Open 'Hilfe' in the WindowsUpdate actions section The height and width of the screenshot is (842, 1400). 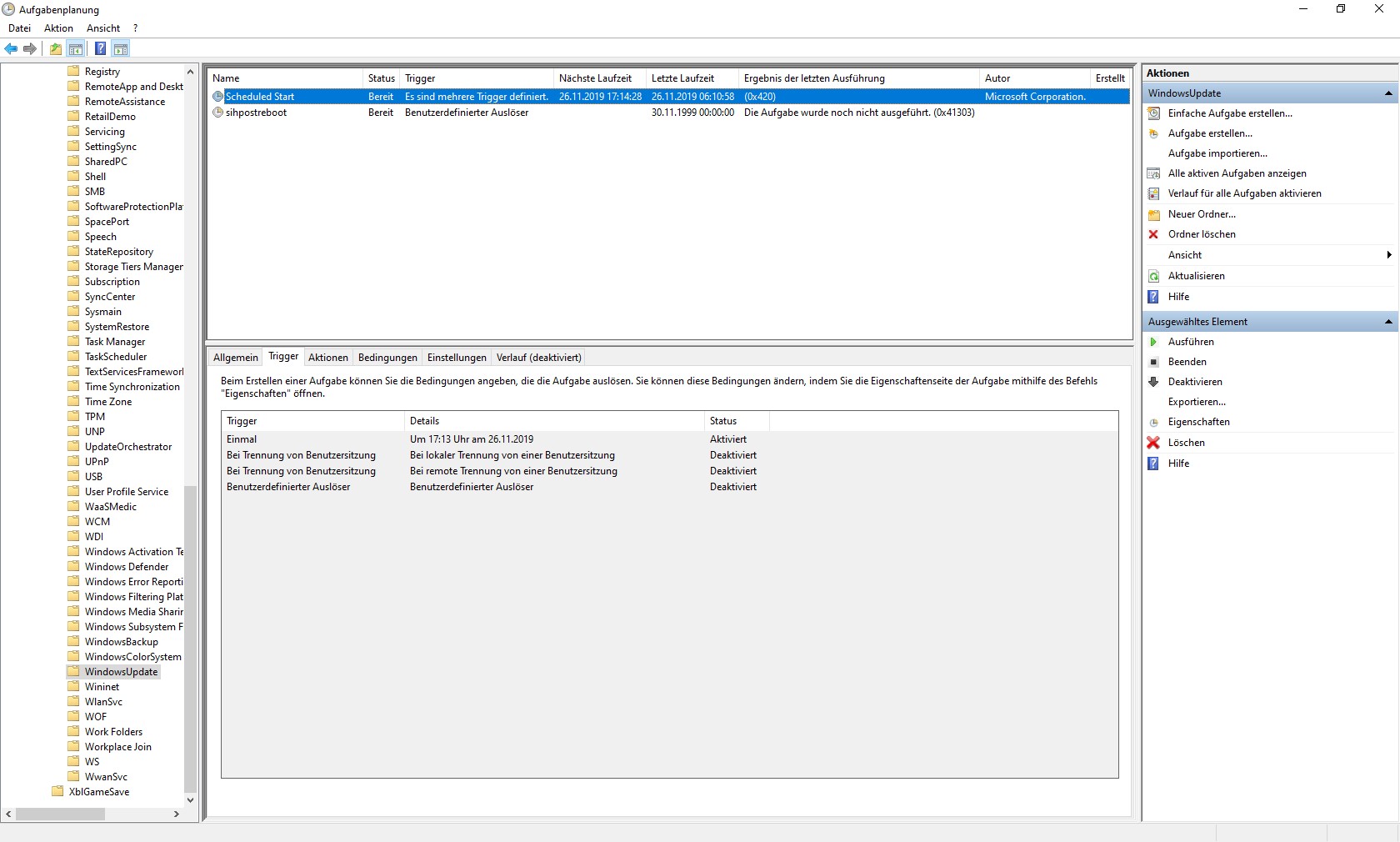pos(1178,297)
